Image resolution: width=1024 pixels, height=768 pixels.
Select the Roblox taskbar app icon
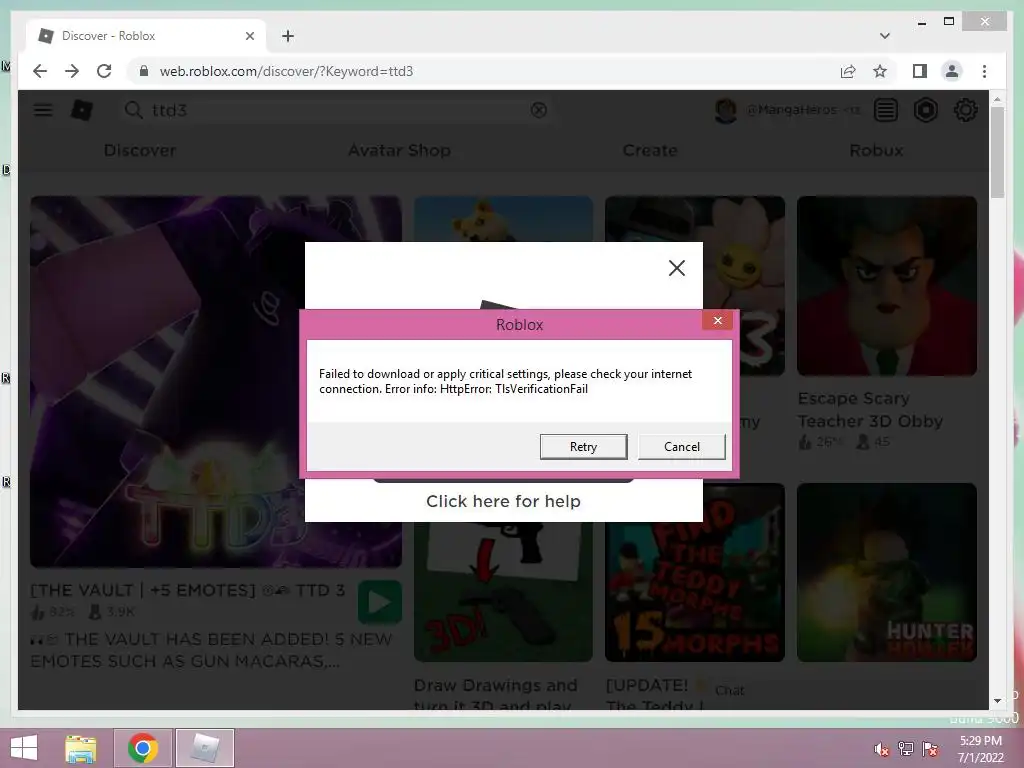pos(204,748)
